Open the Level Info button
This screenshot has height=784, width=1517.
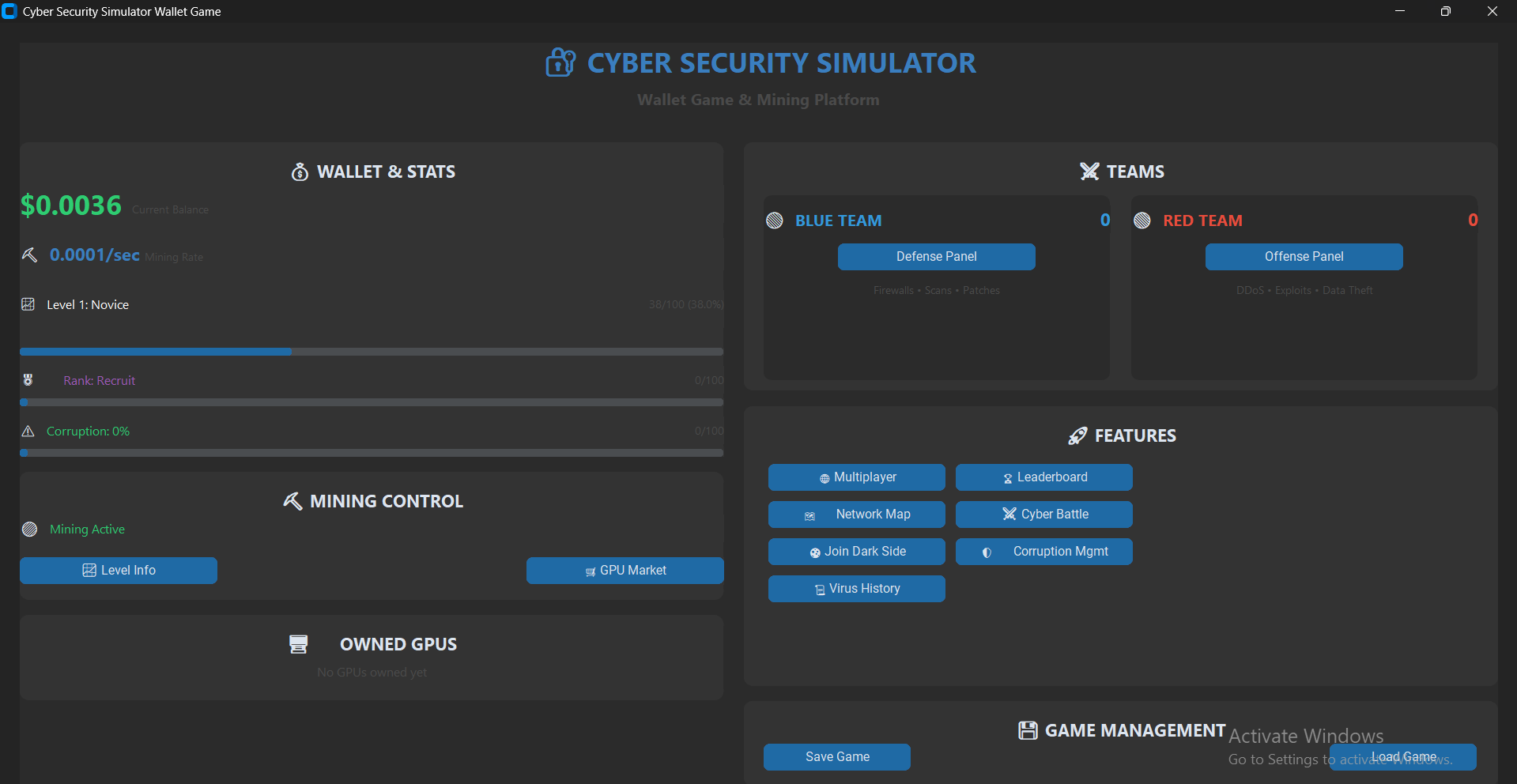click(x=119, y=571)
